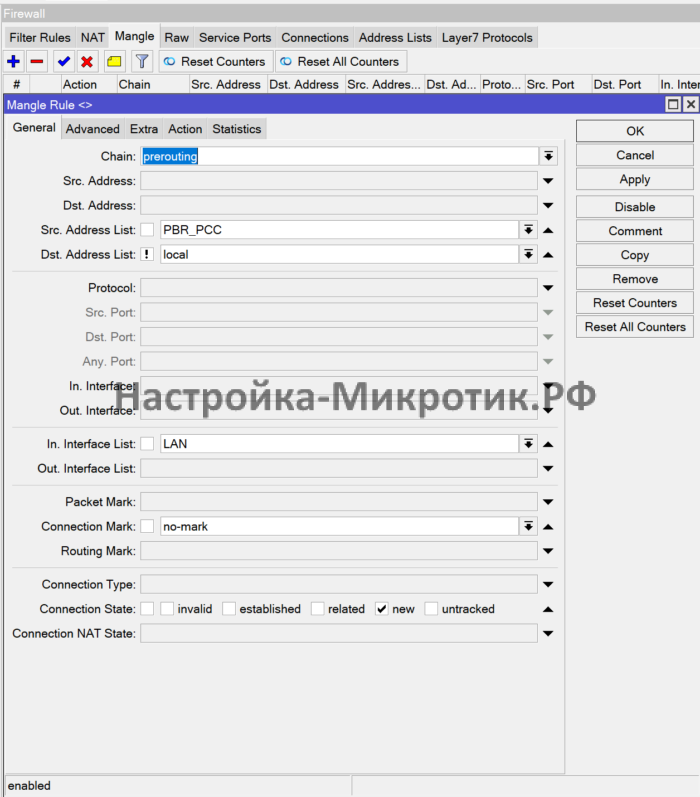Click the Apply button
The width and height of the screenshot is (700, 797).
634,179
